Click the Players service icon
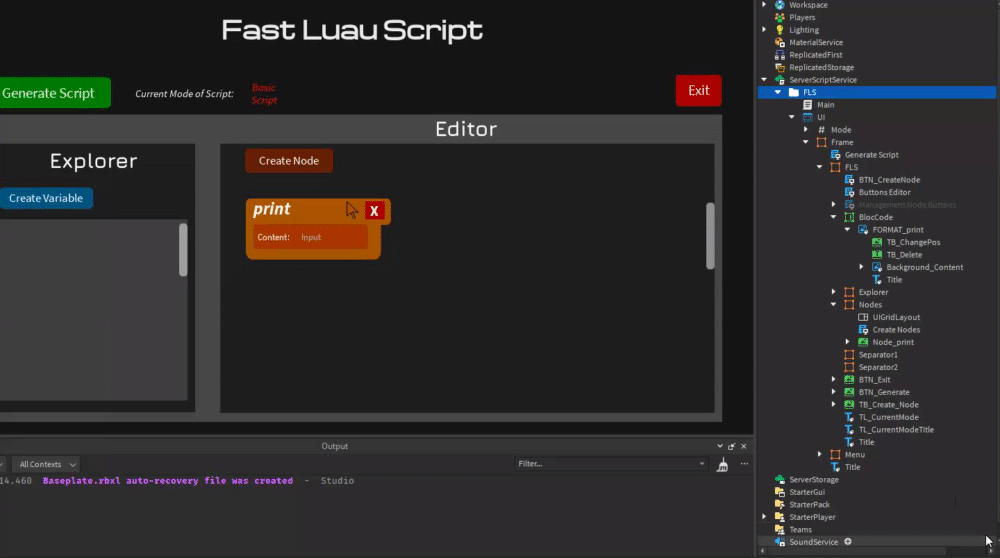The height and width of the screenshot is (558, 1000). click(779, 17)
